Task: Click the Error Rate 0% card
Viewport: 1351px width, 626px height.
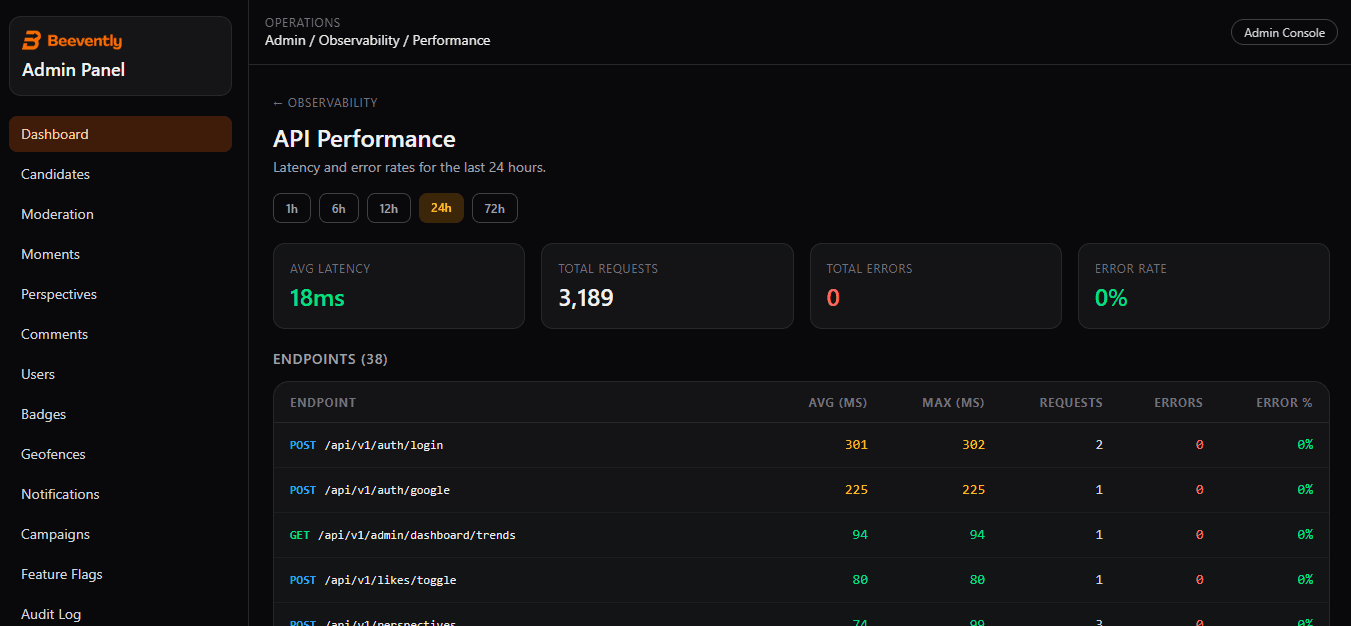Action: (1204, 286)
